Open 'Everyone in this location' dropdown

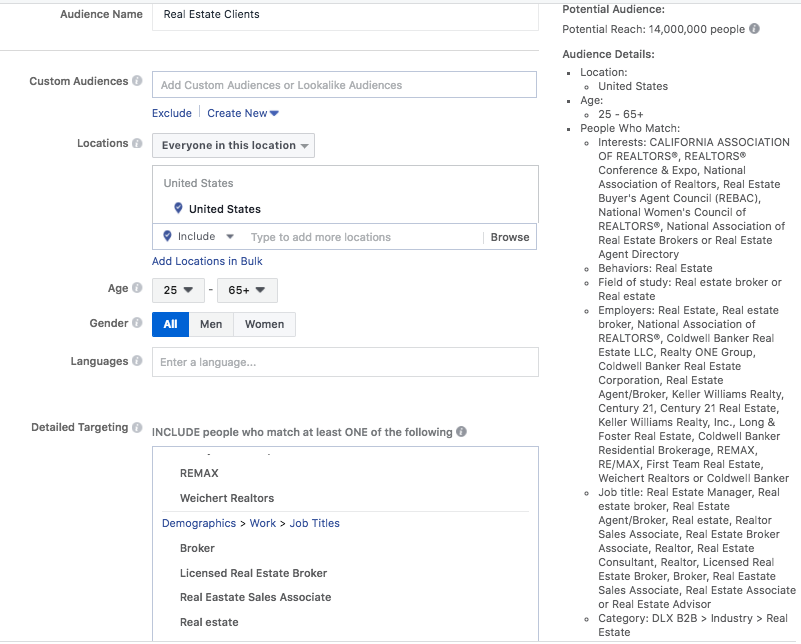[x=233, y=146]
